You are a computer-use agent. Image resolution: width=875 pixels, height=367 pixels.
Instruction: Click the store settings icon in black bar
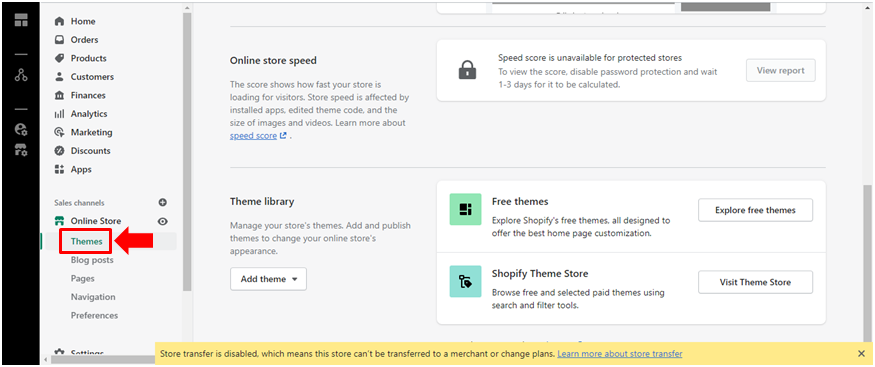(21, 149)
